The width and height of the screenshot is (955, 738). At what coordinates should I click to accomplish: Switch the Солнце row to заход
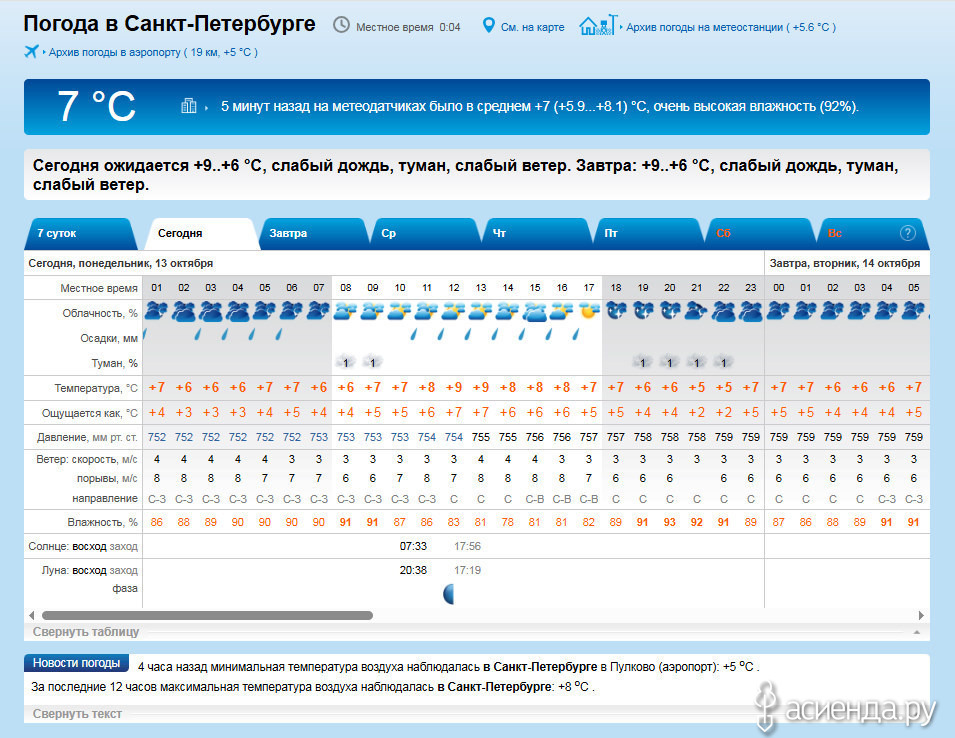123,546
